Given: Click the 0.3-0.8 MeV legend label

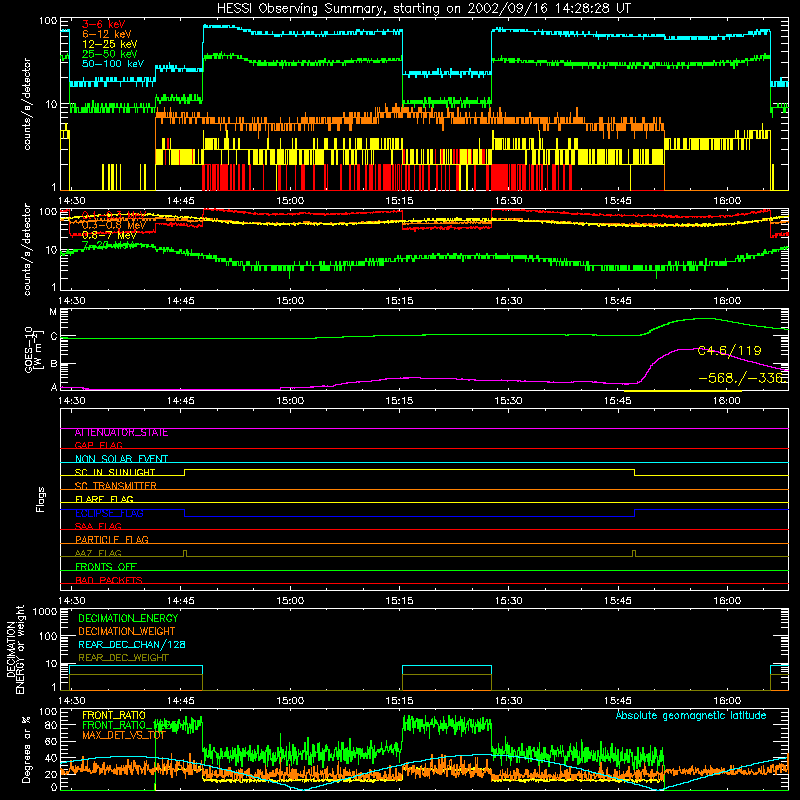Looking at the screenshot, I should click(x=114, y=225).
